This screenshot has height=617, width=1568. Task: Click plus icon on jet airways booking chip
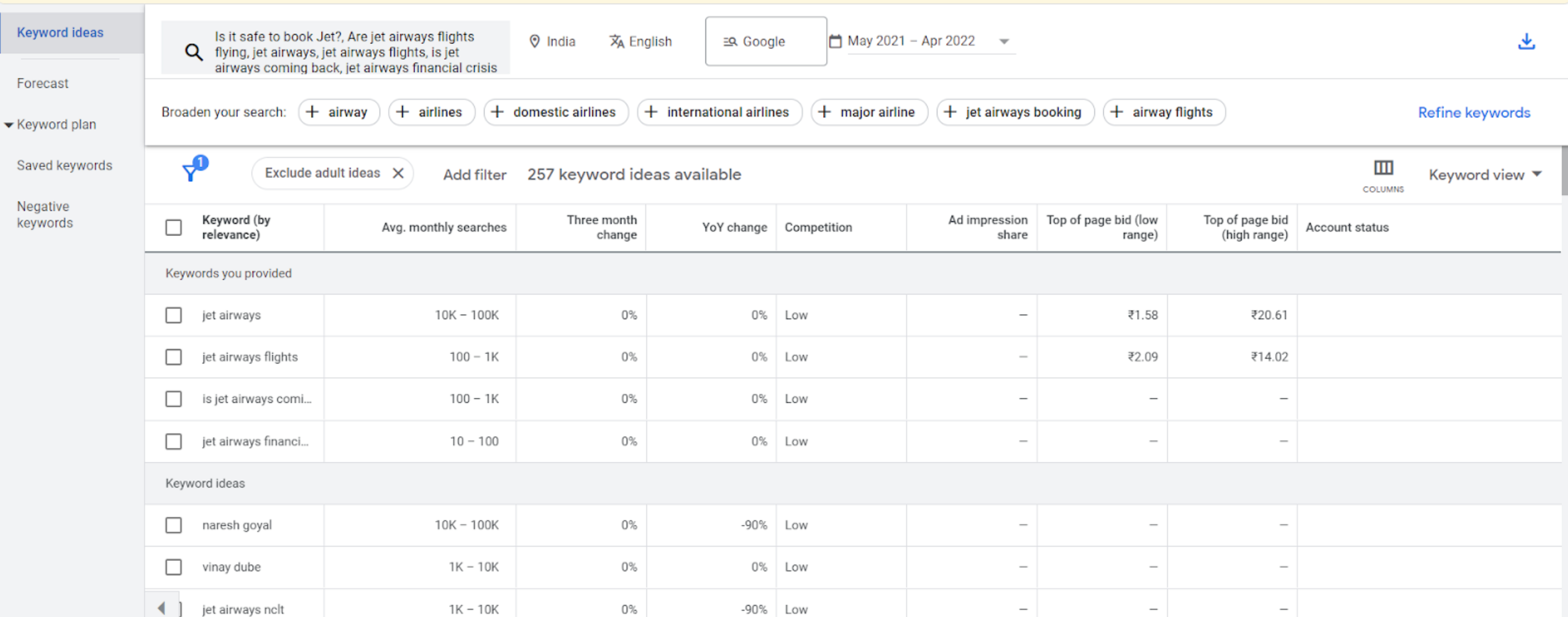pyautogui.click(x=950, y=112)
